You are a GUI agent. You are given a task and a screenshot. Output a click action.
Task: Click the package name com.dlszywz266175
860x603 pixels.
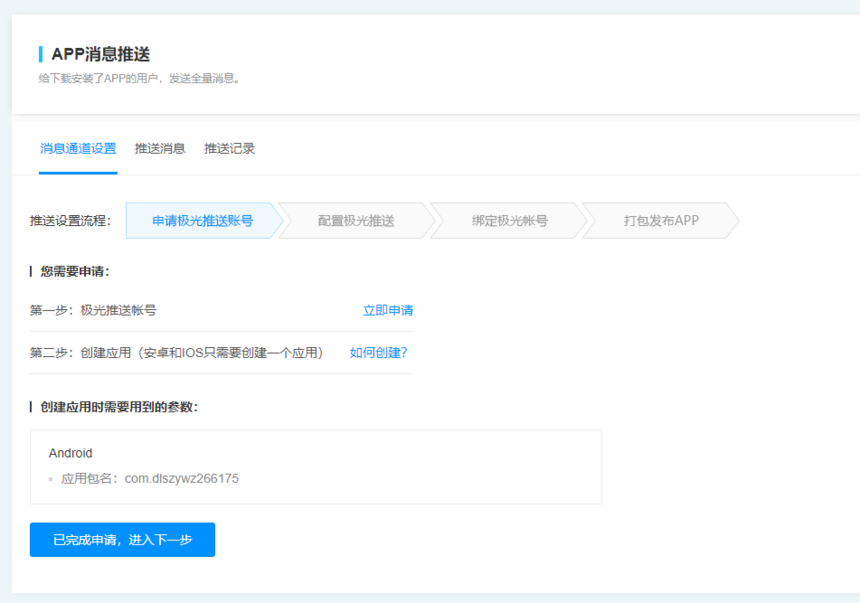point(181,479)
